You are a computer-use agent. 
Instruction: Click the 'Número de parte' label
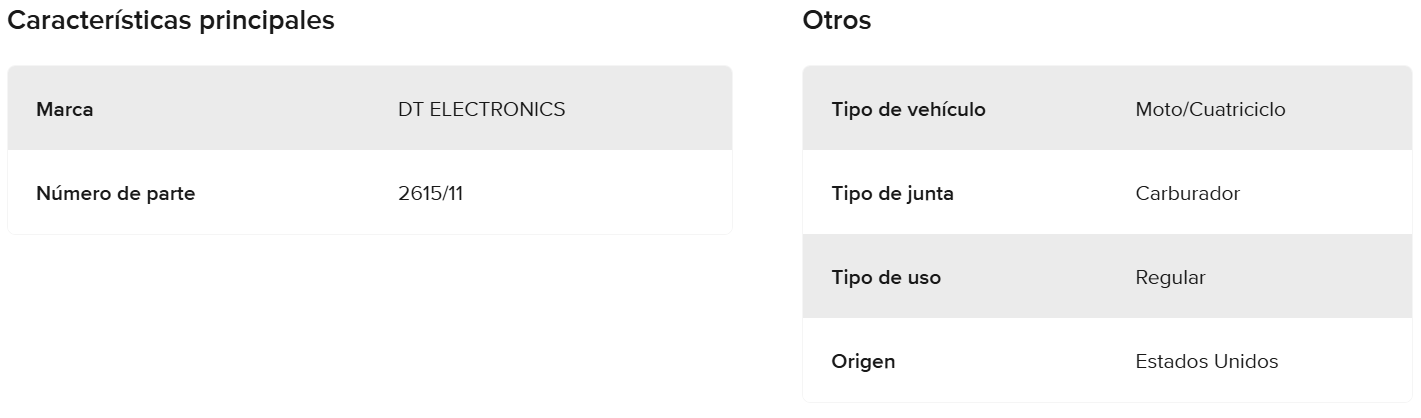[115, 193]
